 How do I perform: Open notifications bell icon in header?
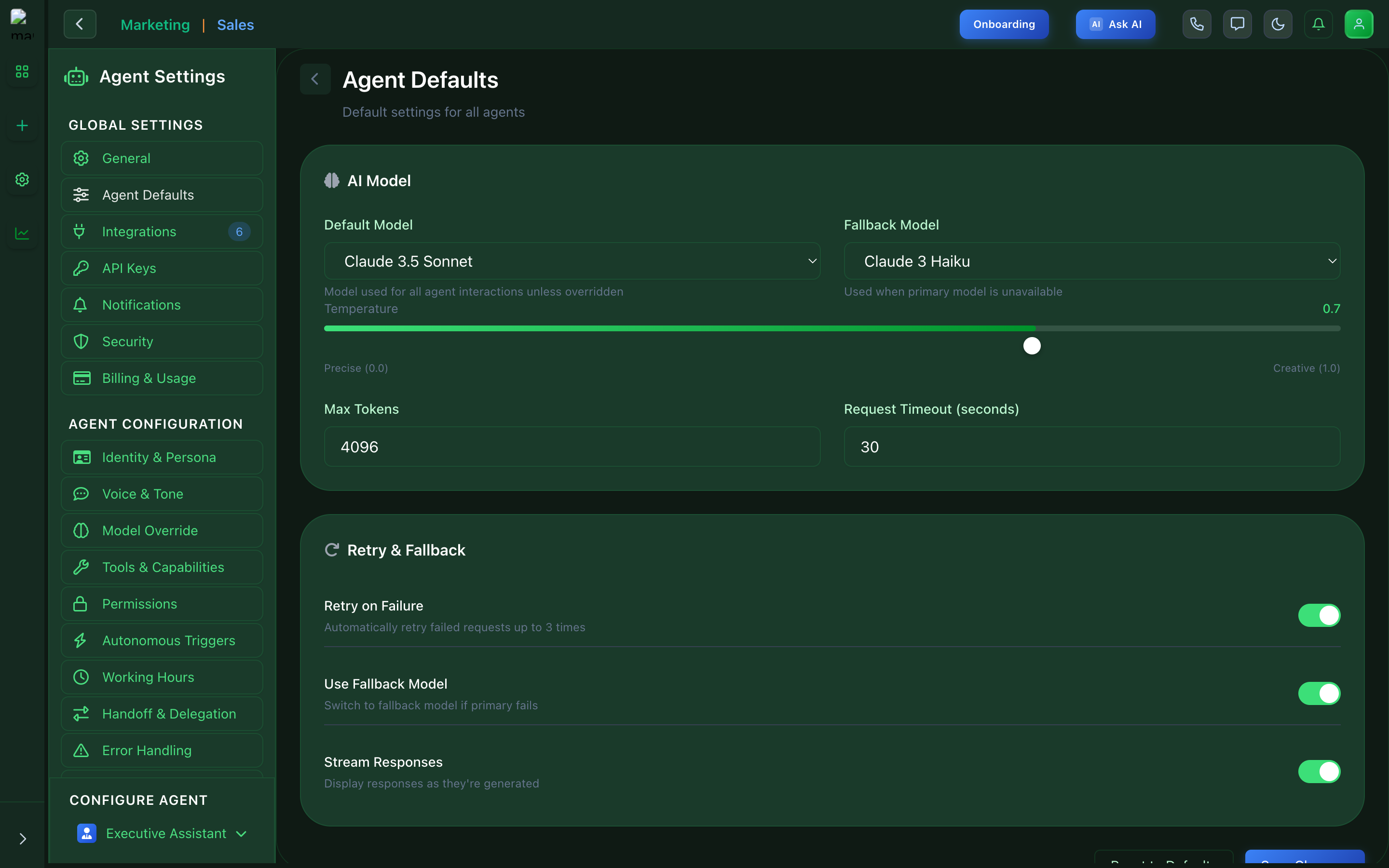(1319, 24)
